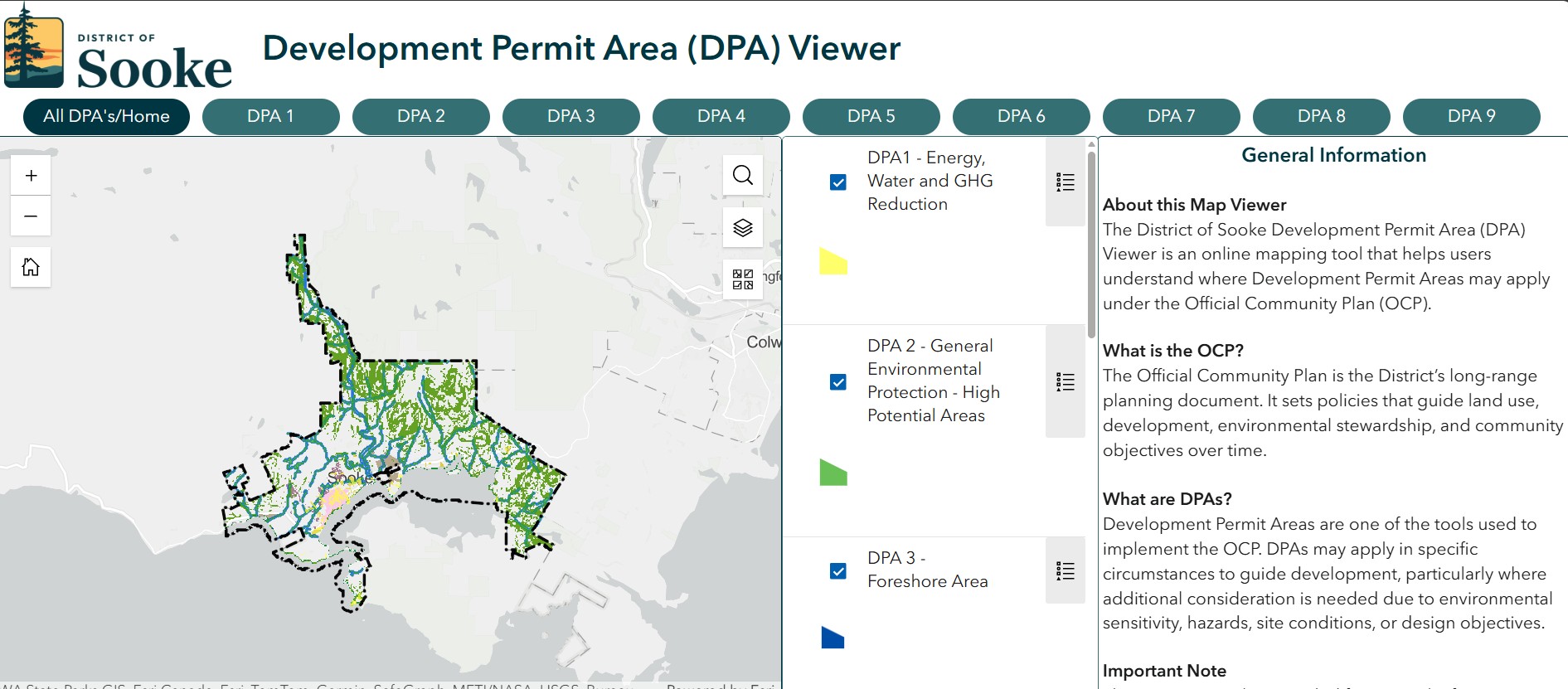Open the DPA 9 view
This screenshot has width=1568, height=689.
[1471, 116]
